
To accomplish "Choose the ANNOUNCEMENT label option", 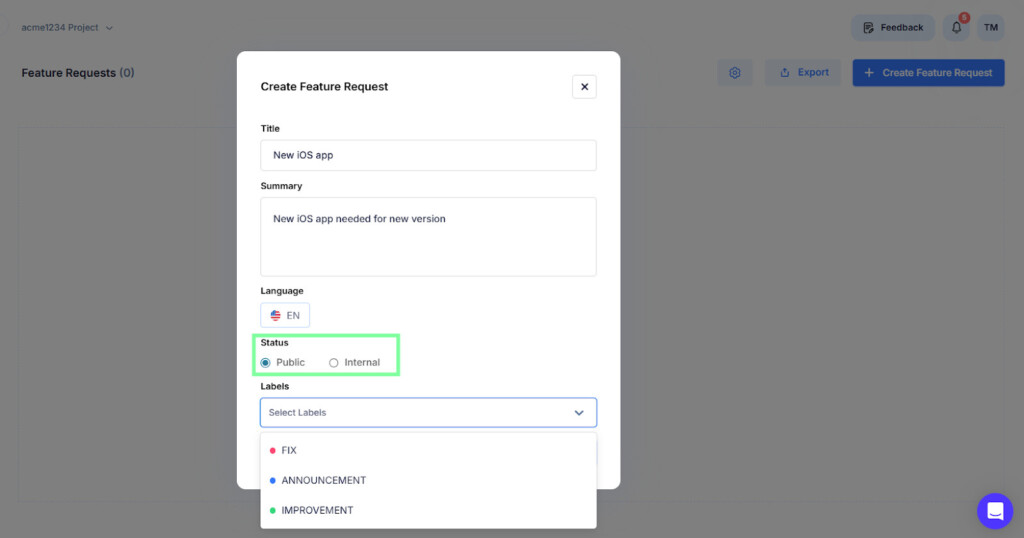I will pyautogui.click(x=324, y=481).
